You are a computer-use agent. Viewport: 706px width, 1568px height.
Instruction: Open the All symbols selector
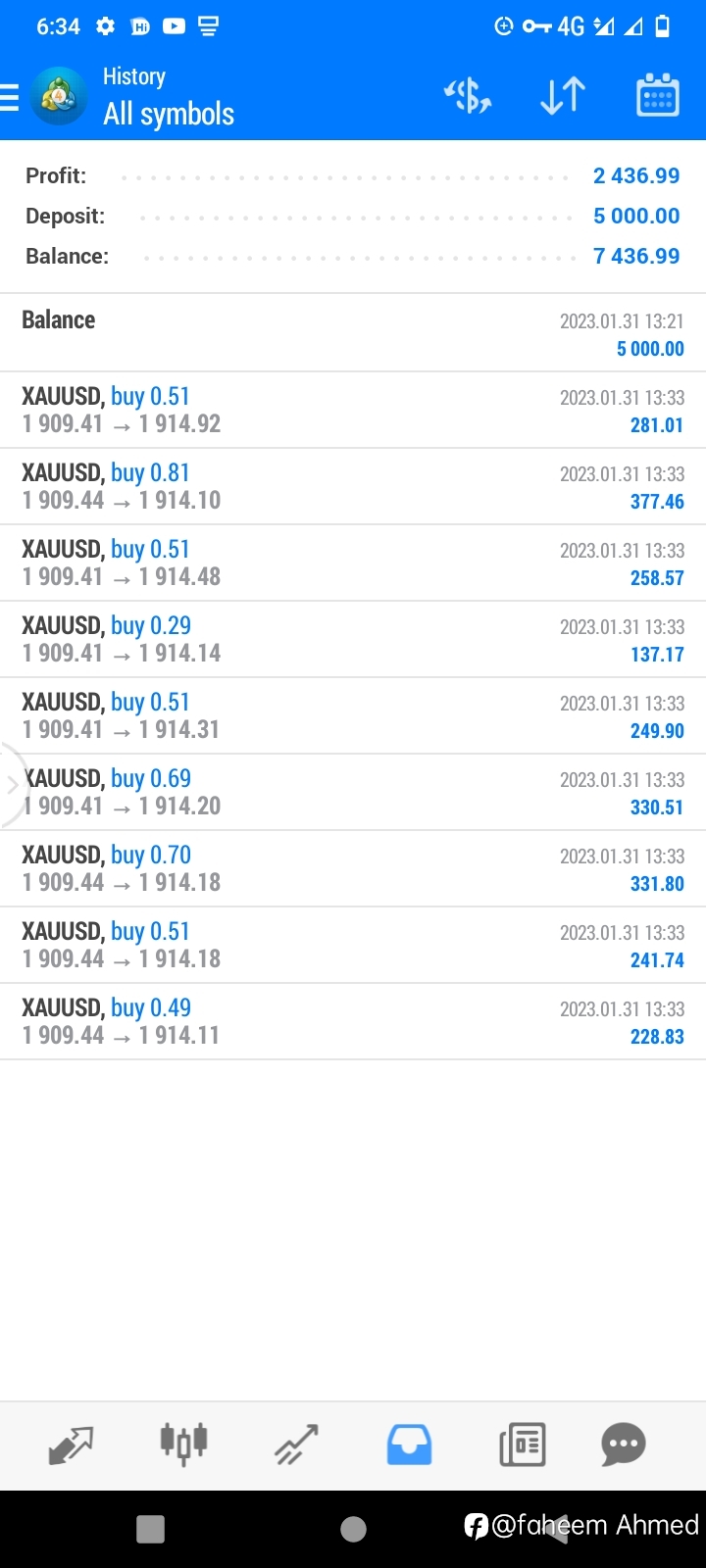click(169, 115)
